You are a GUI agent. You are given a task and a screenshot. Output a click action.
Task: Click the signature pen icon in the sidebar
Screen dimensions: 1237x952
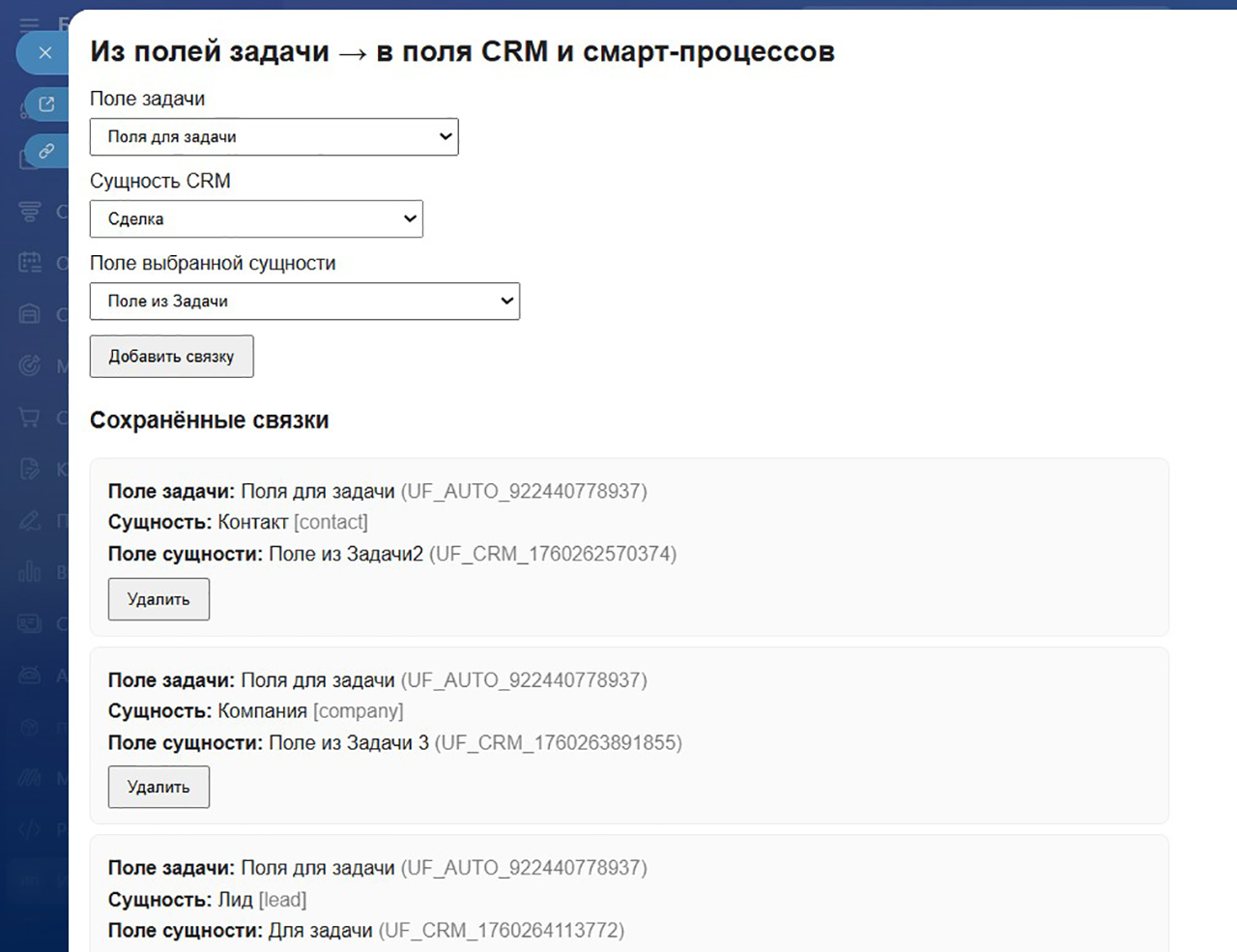(30, 521)
